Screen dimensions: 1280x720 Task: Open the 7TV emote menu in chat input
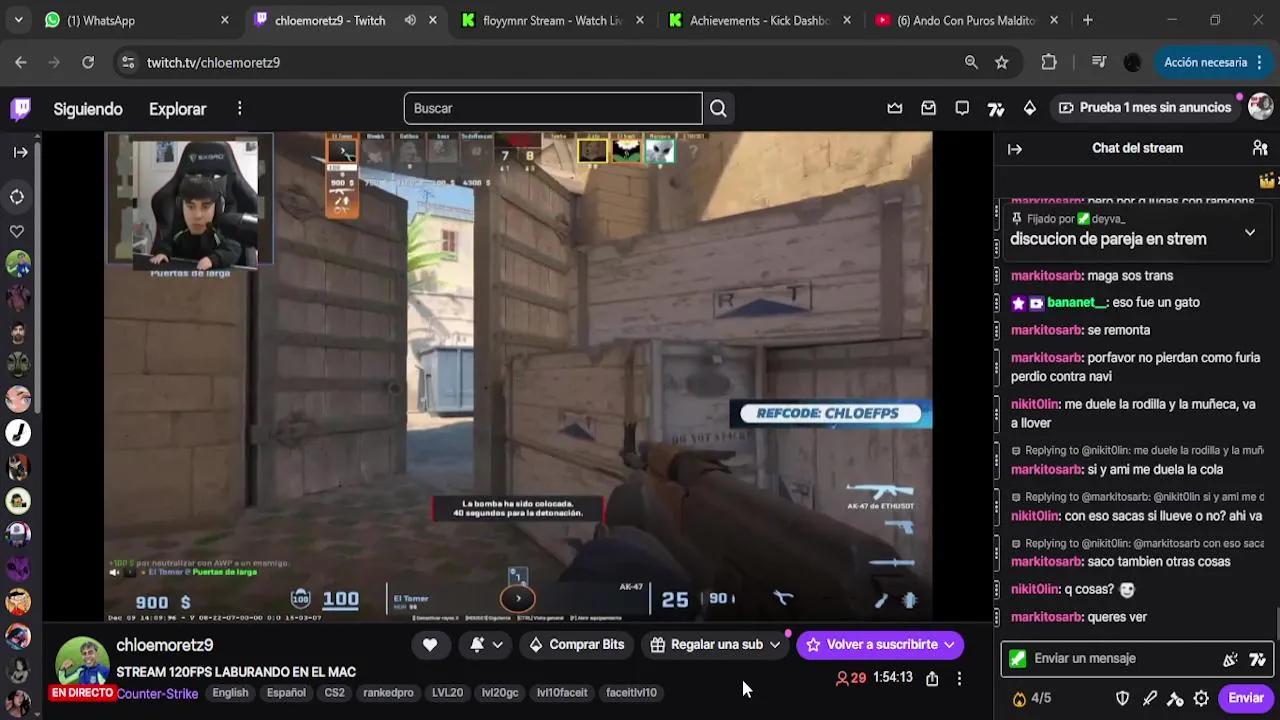[1258, 659]
